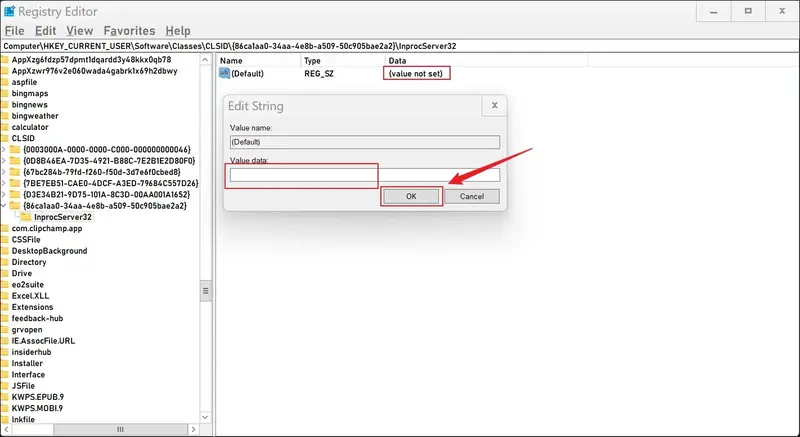Image resolution: width=800 pixels, height=437 pixels.
Task: Click tree vertical scrollbar thumb
Action: pos(206,291)
